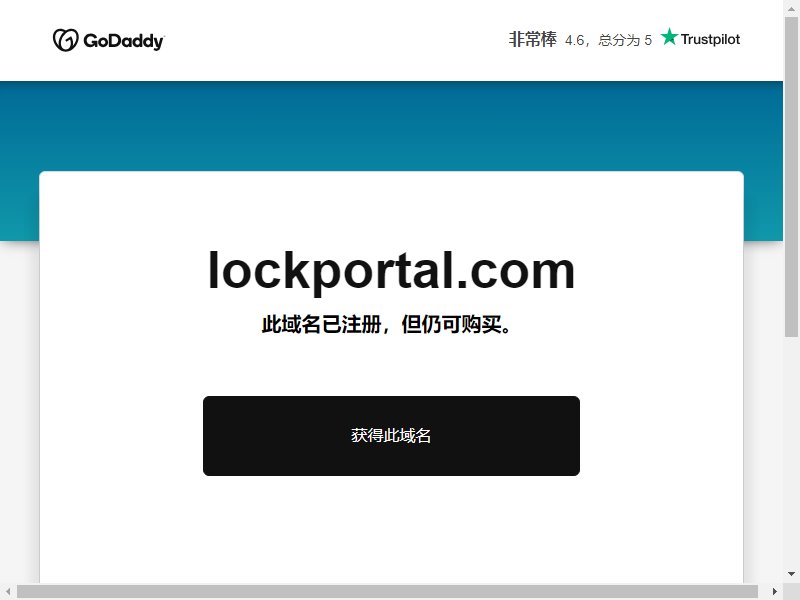Select the lockportal.com domain heading
Viewport: 800px width, 600px height.
click(391, 271)
